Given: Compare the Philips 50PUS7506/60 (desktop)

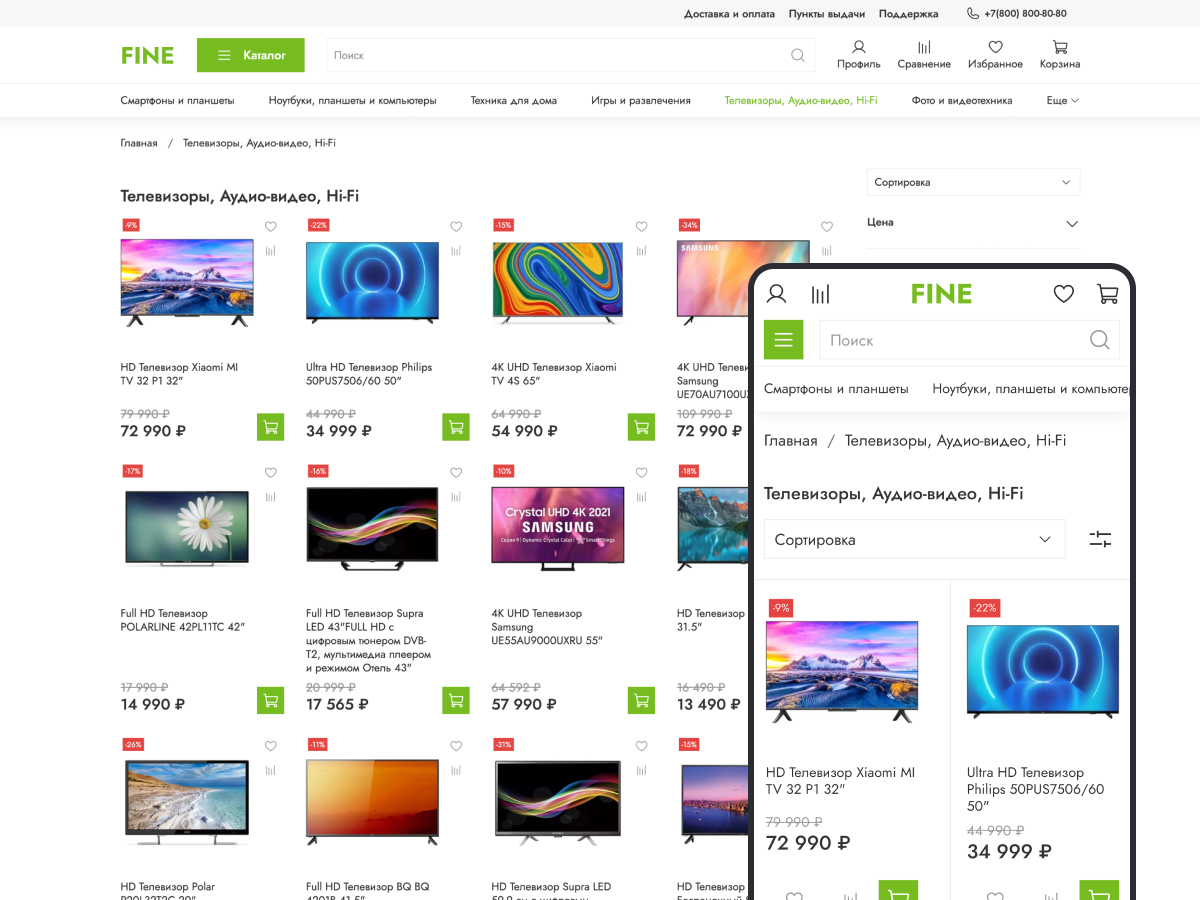Looking at the screenshot, I should tap(456, 251).
